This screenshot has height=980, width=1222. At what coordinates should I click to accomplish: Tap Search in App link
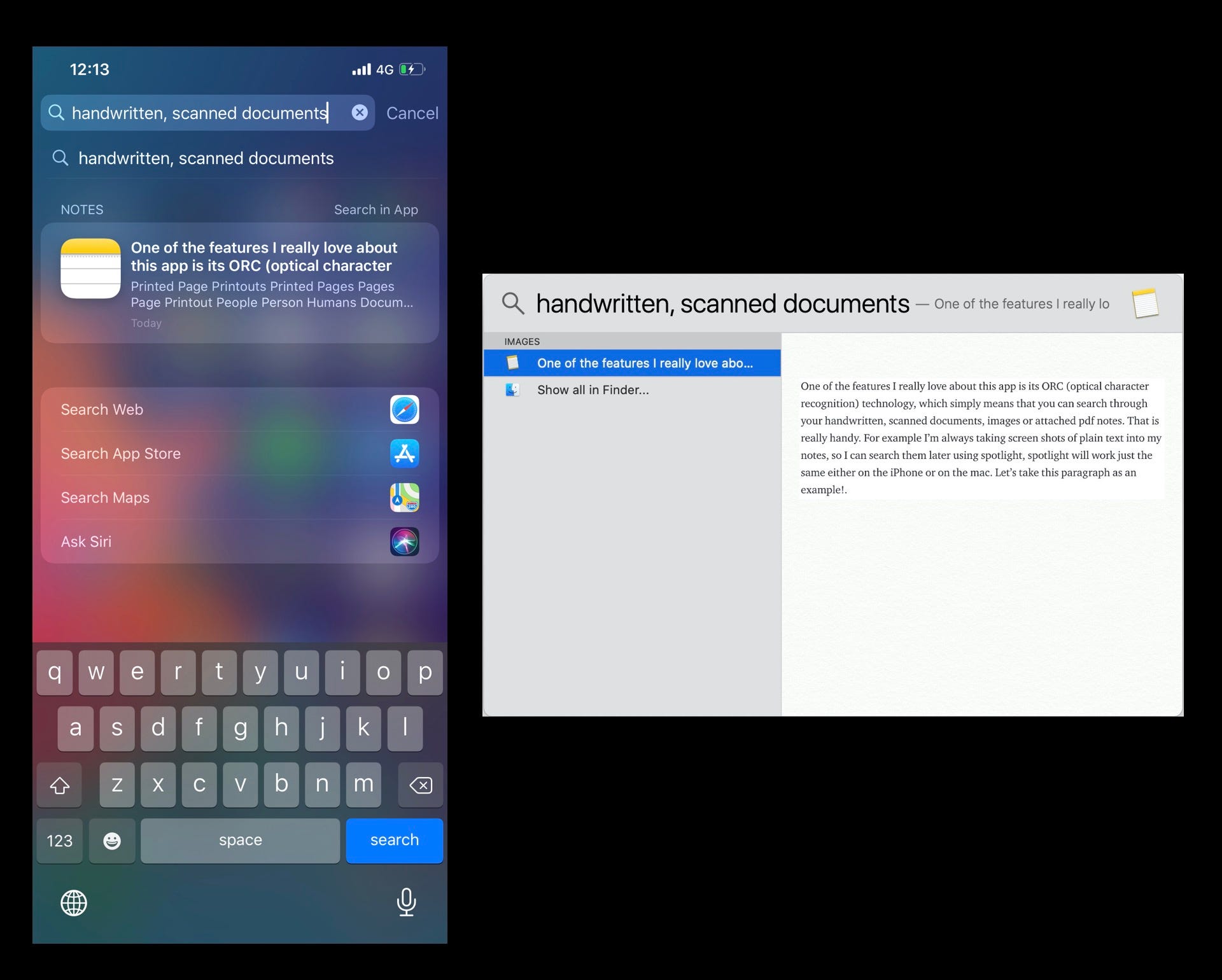(376, 210)
